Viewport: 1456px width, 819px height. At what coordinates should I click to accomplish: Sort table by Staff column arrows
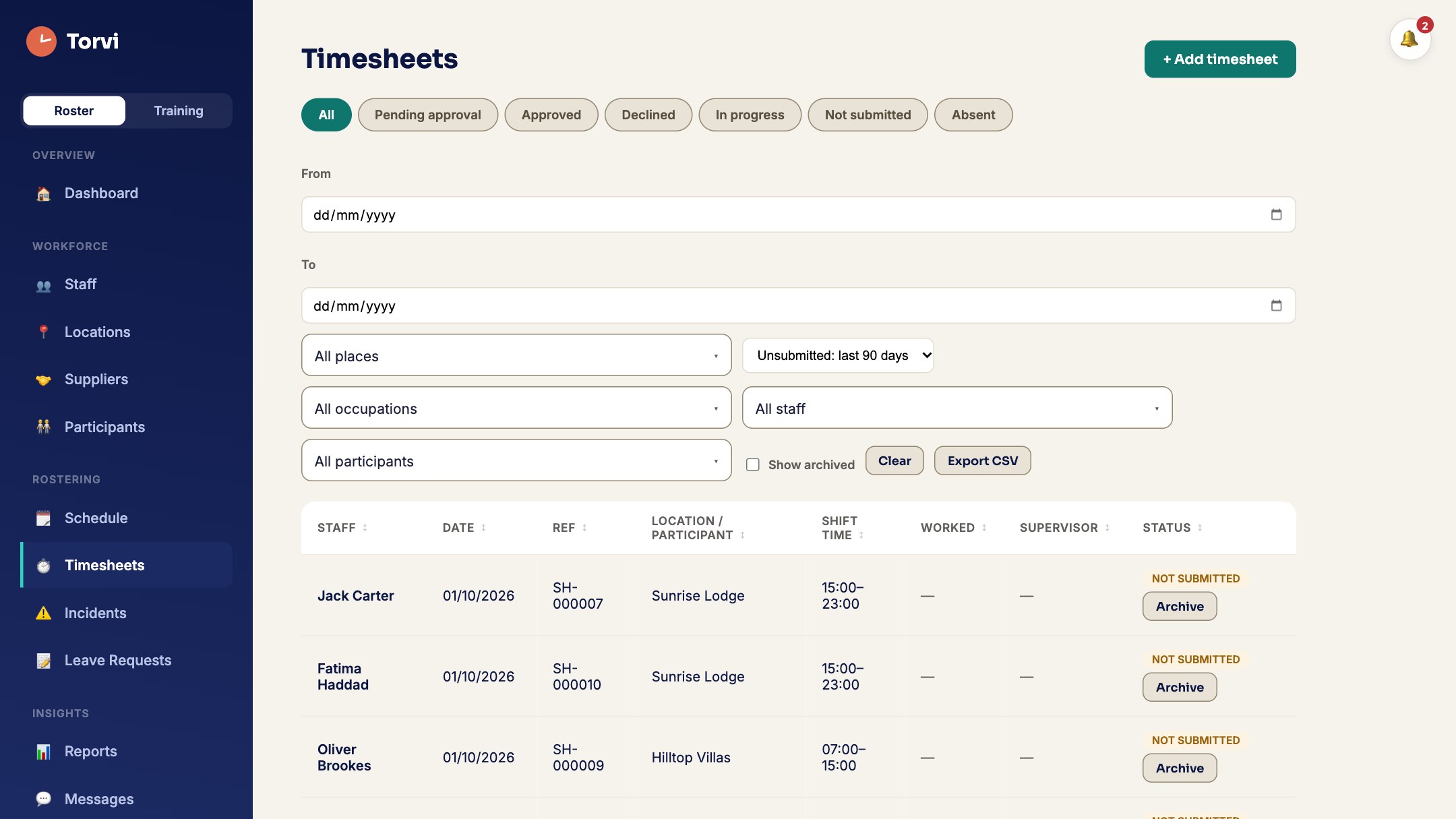tap(365, 528)
